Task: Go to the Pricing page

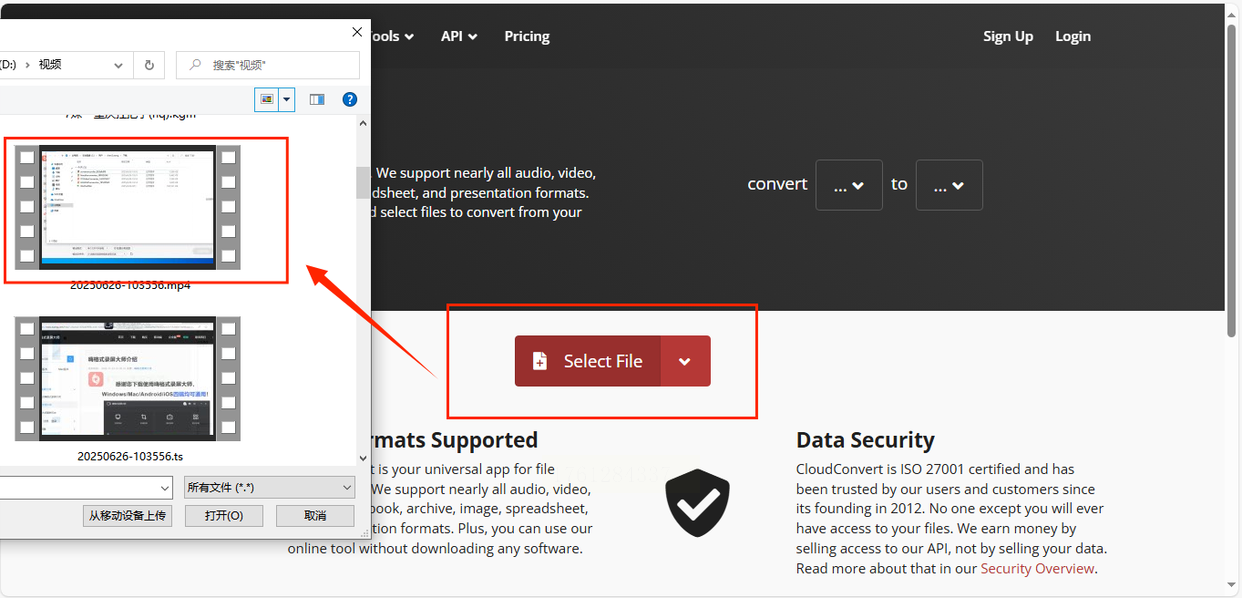Action: 527,36
